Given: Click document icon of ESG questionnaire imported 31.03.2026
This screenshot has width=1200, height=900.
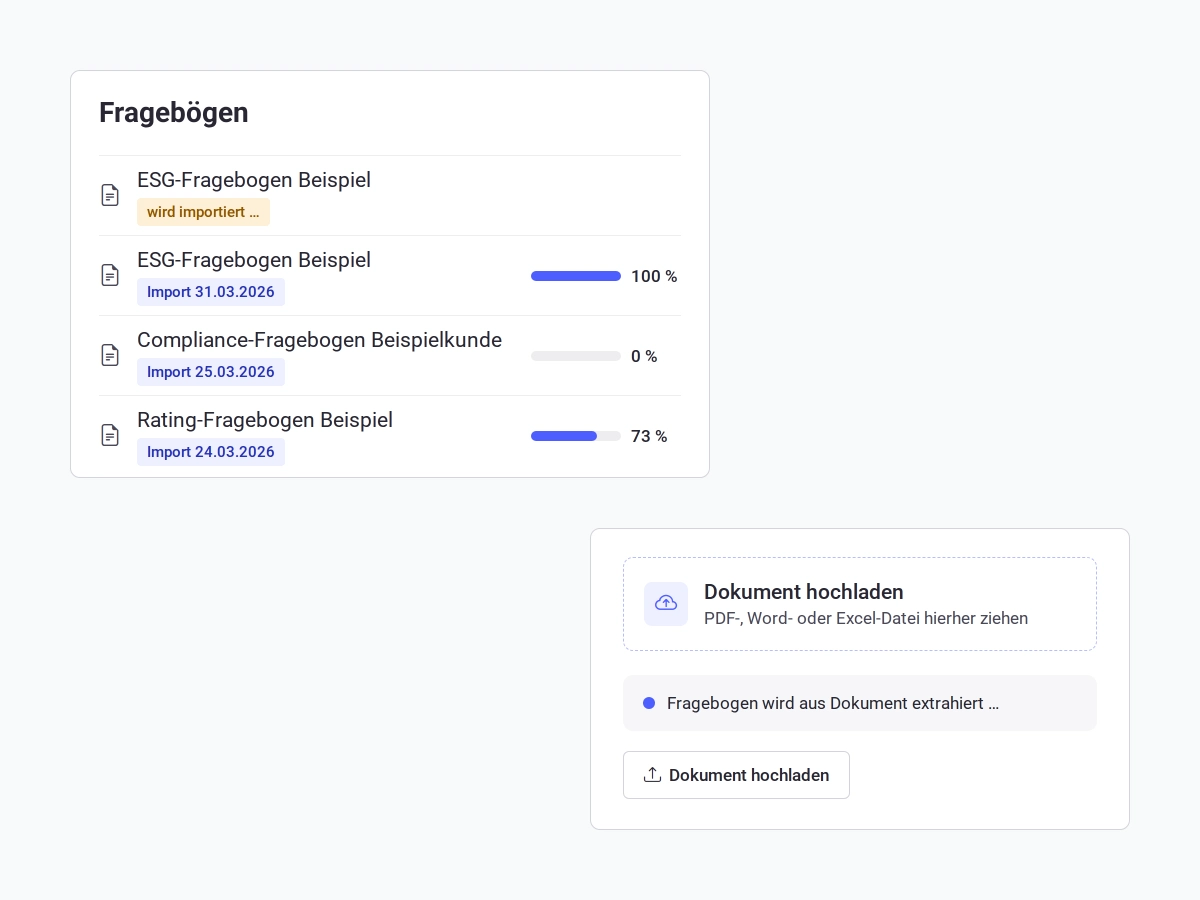Looking at the screenshot, I should point(110,275).
